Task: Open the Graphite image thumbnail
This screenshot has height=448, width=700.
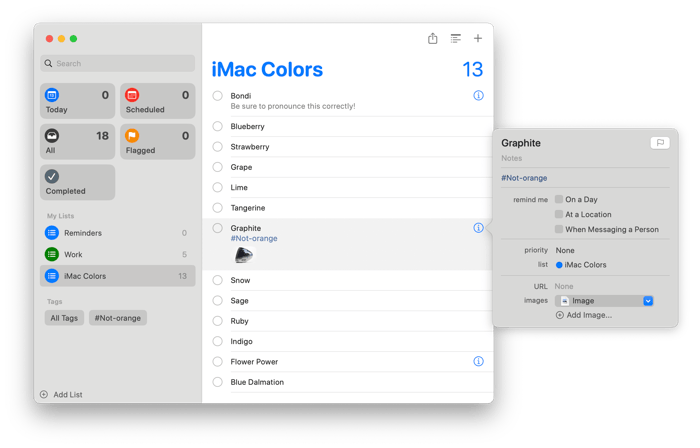Action: click(244, 255)
